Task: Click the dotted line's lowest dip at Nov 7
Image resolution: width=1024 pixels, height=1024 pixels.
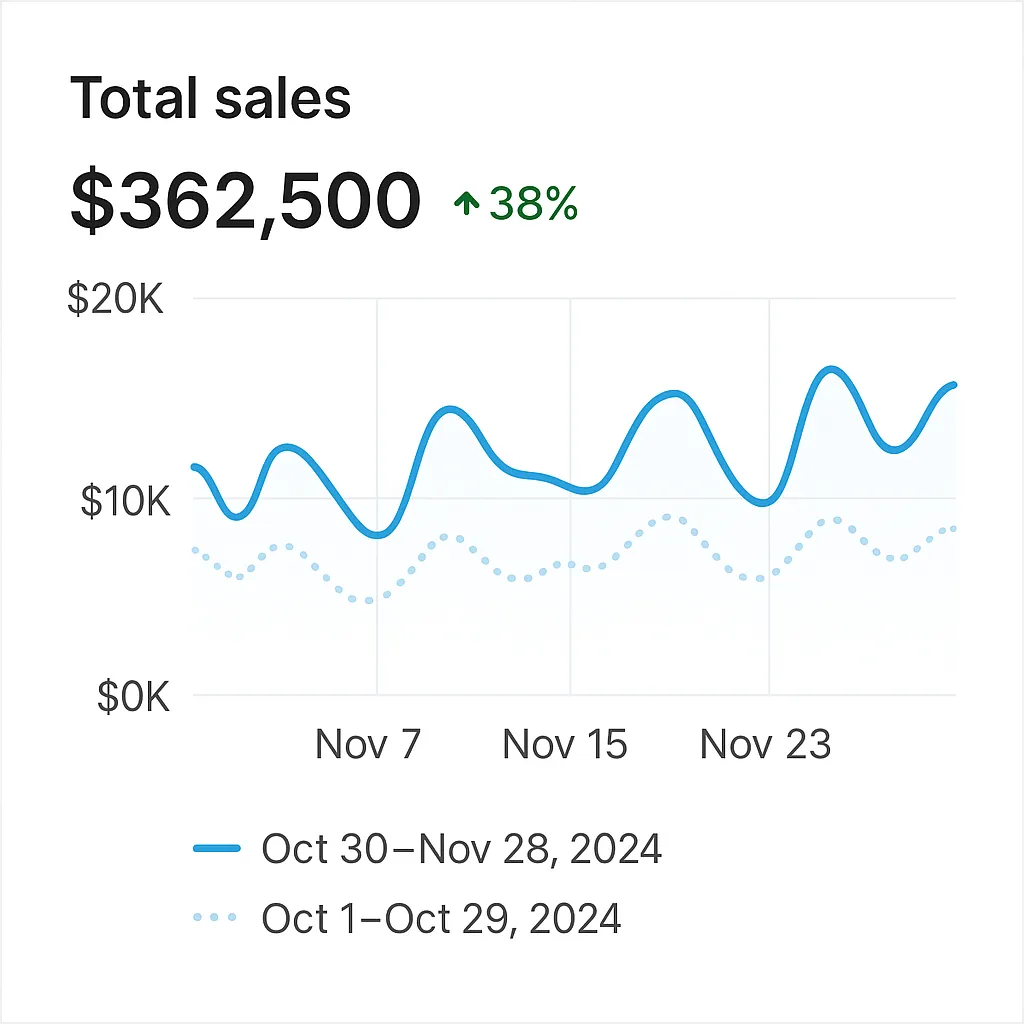Action: pyautogui.click(x=370, y=600)
